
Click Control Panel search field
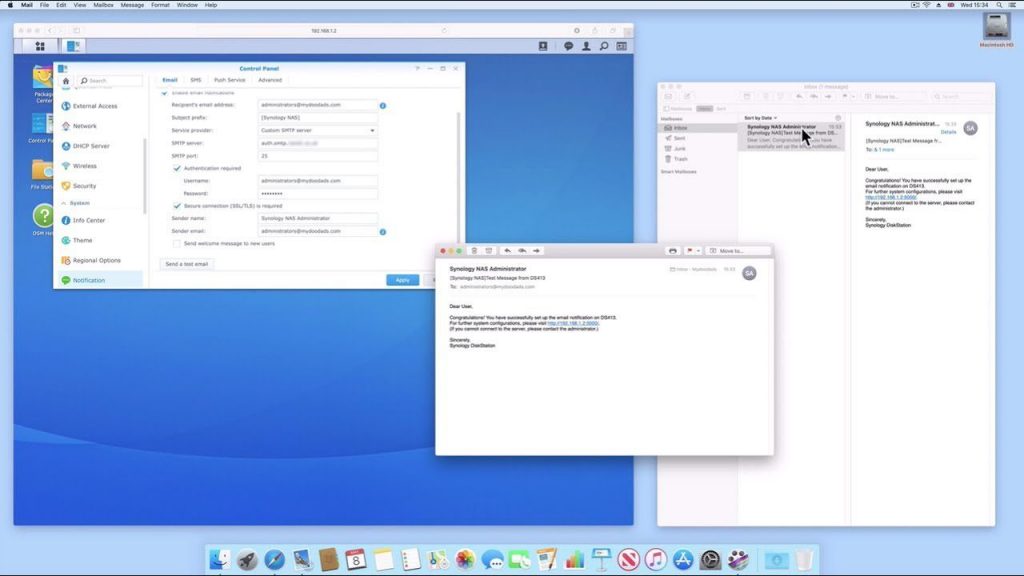110,81
